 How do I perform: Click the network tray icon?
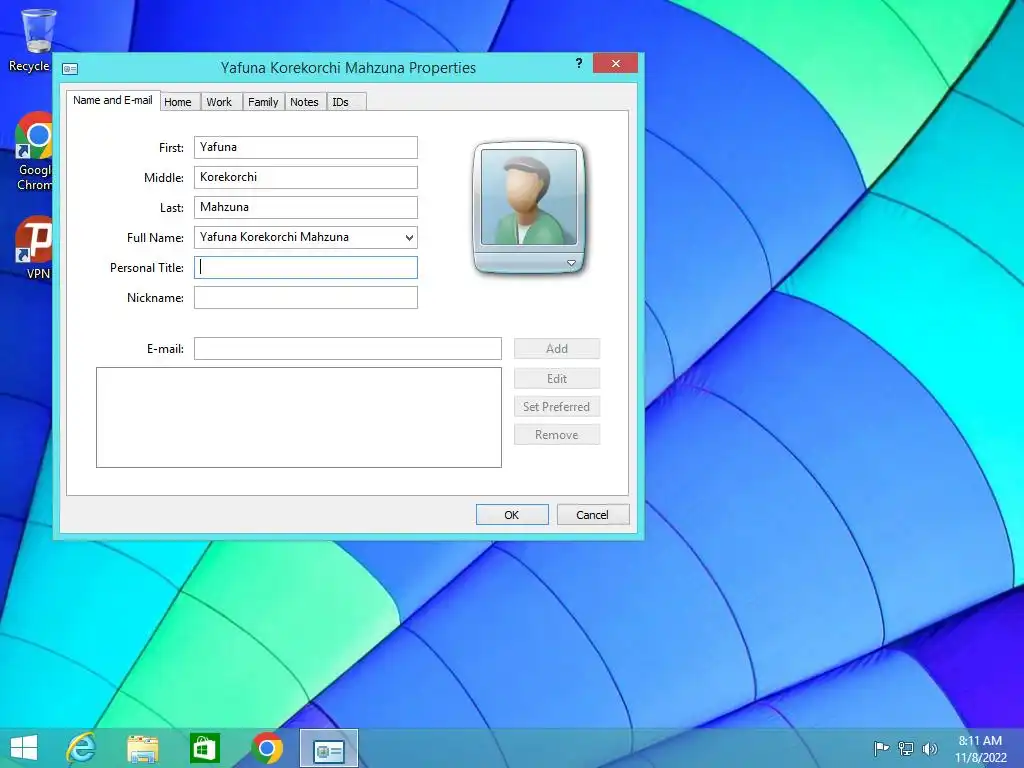(x=906, y=748)
